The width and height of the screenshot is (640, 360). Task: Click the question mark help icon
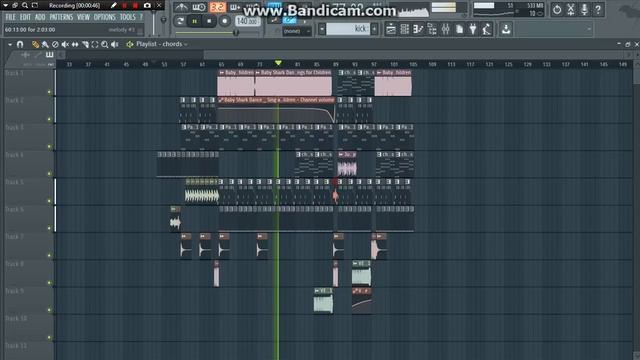[x=598, y=9]
